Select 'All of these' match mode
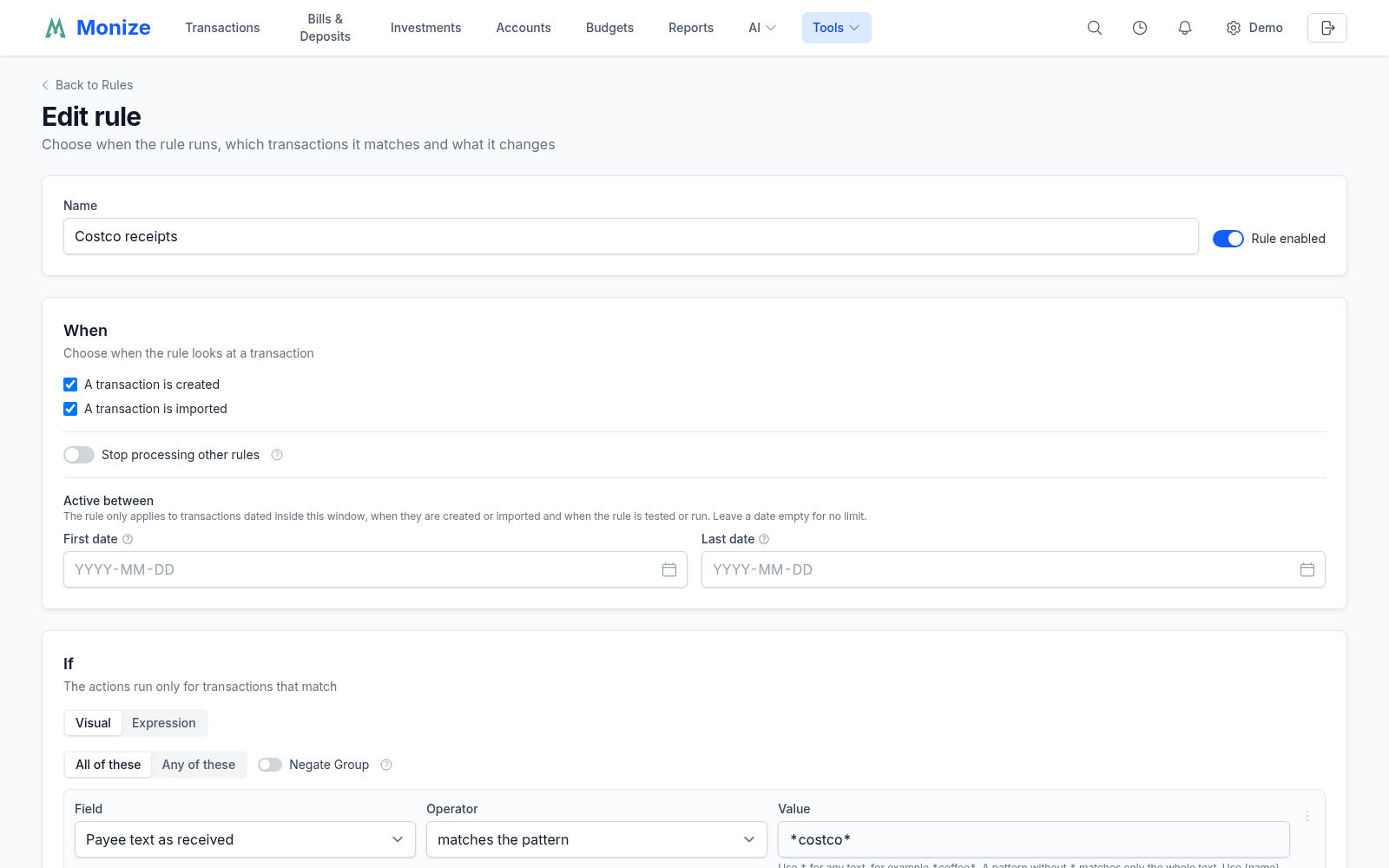 coord(109,765)
